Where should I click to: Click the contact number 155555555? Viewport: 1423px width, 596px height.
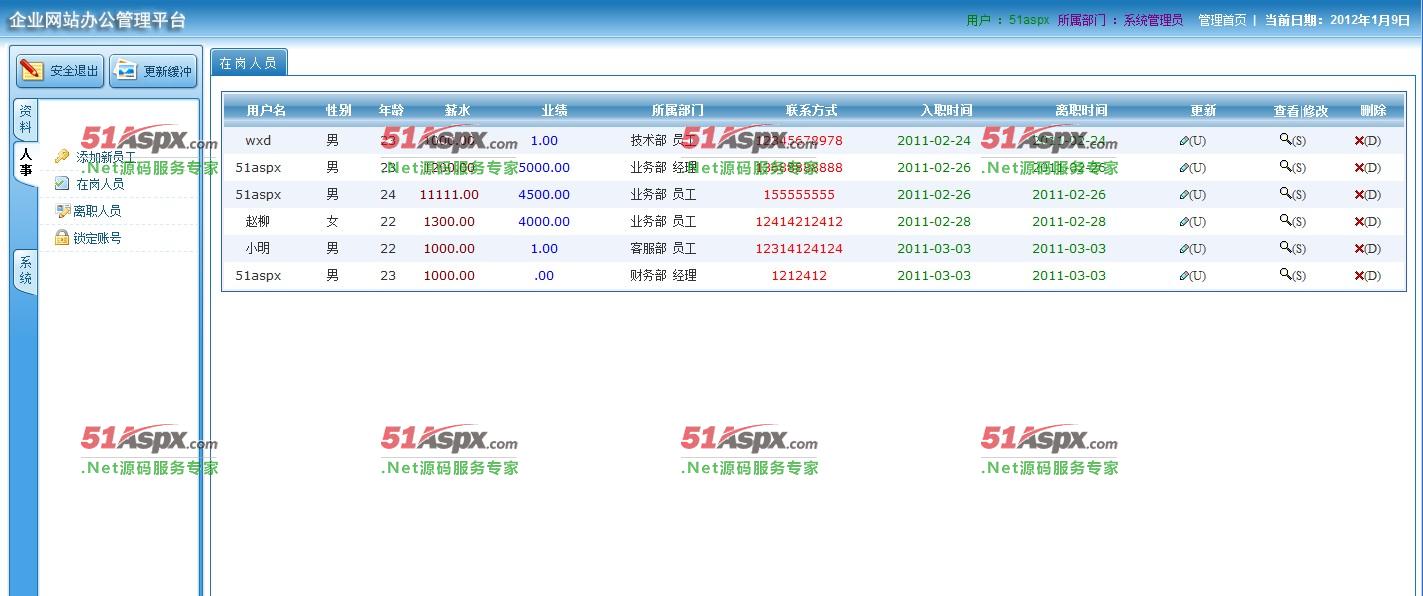pyautogui.click(x=799, y=195)
